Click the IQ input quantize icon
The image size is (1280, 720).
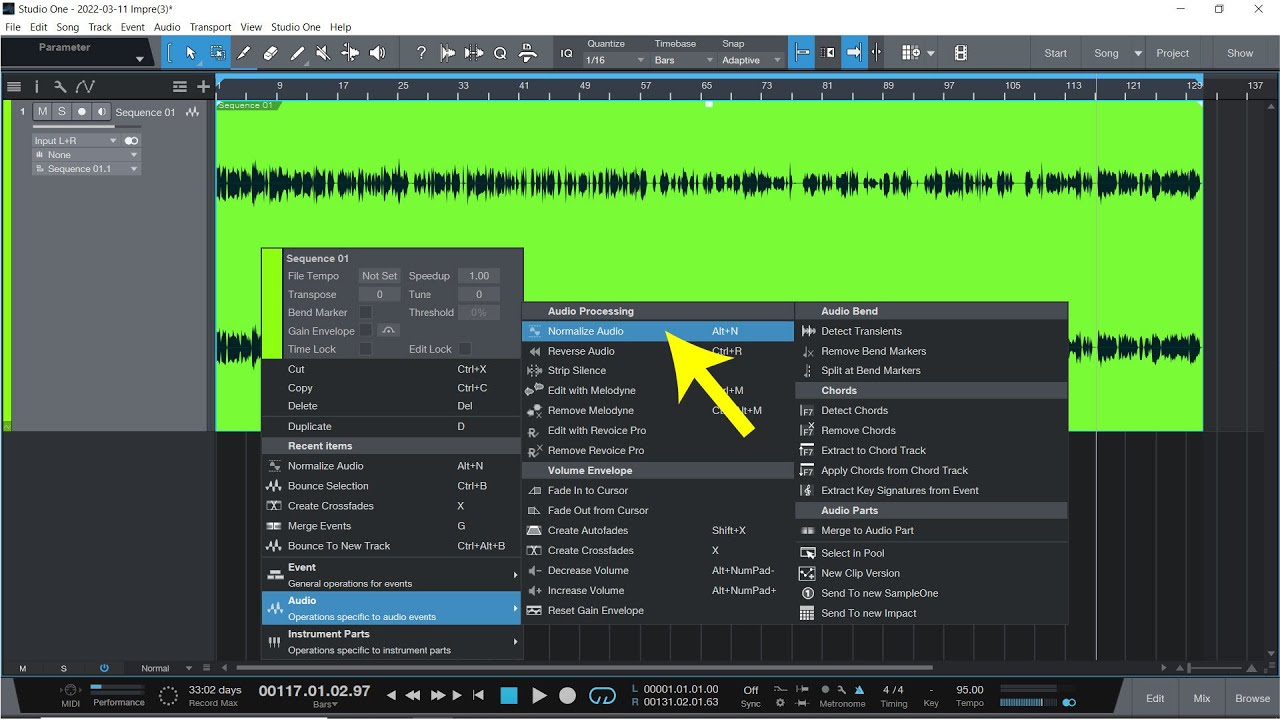pyautogui.click(x=567, y=54)
